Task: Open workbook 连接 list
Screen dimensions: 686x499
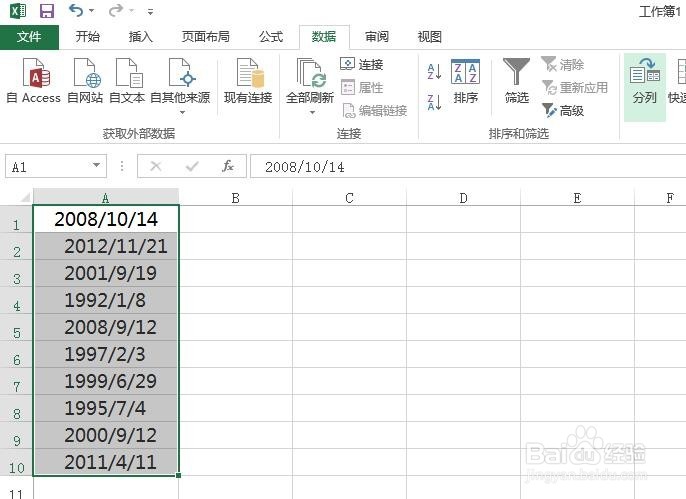Action: 362,64
